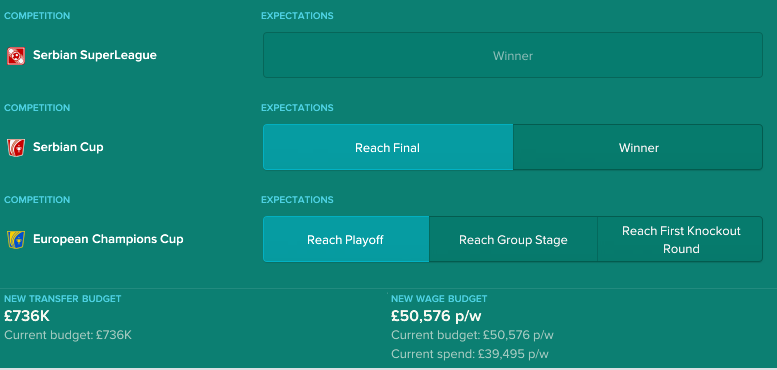Select Winner expectation for Serbian Cup
Image resolution: width=777 pixels, height=370 pixels.
click(x=638, y=147)
